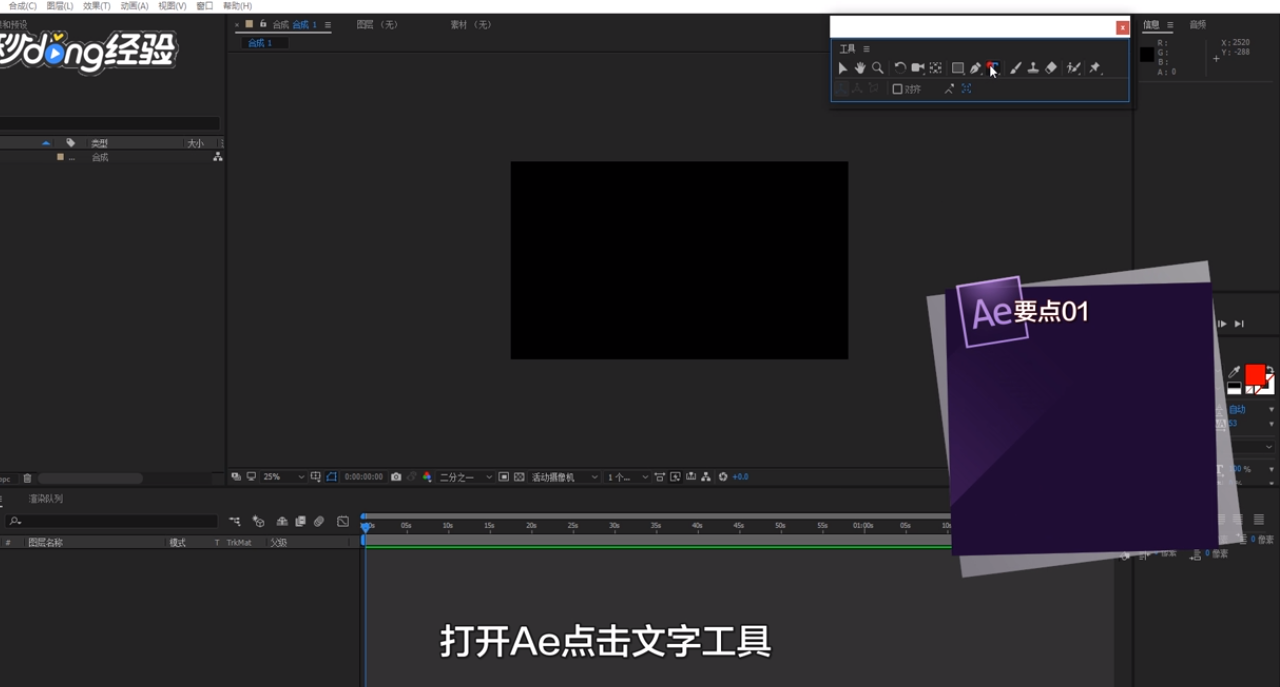Select the Brush tool
This screenshot has width=1280, height=687.
point(1015,68)
